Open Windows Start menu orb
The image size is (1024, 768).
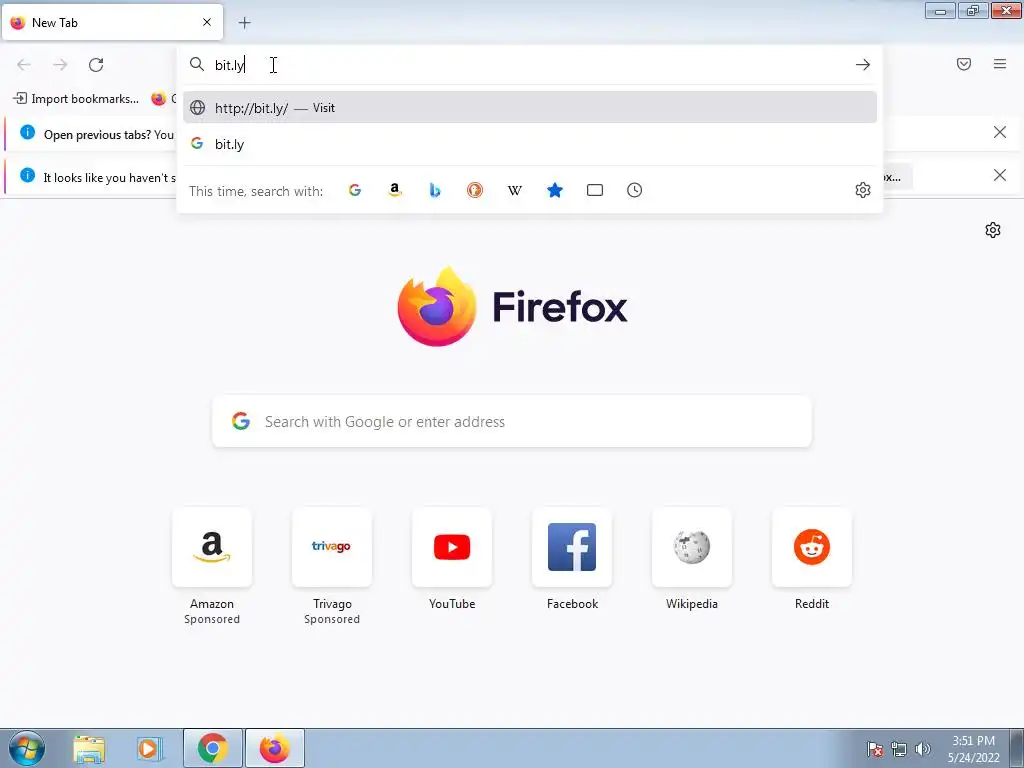coord(27,748)
